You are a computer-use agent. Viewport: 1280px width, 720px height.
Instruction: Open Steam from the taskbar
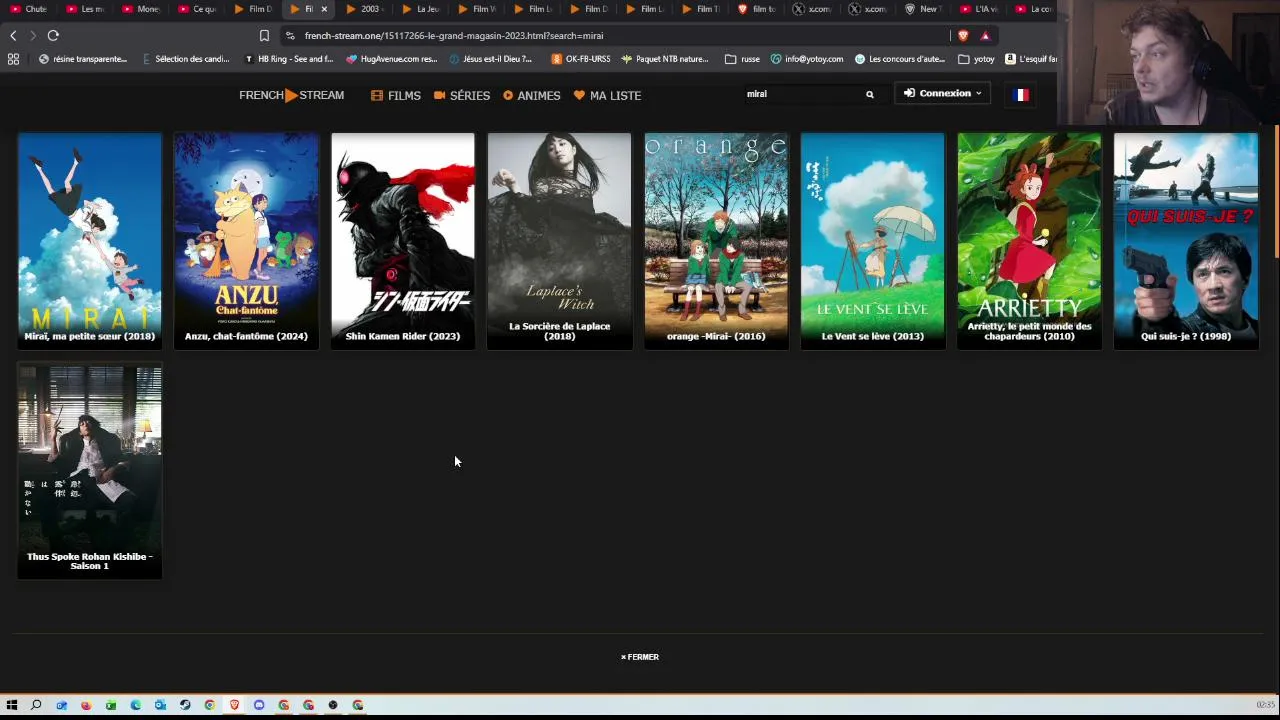(185, 705)
